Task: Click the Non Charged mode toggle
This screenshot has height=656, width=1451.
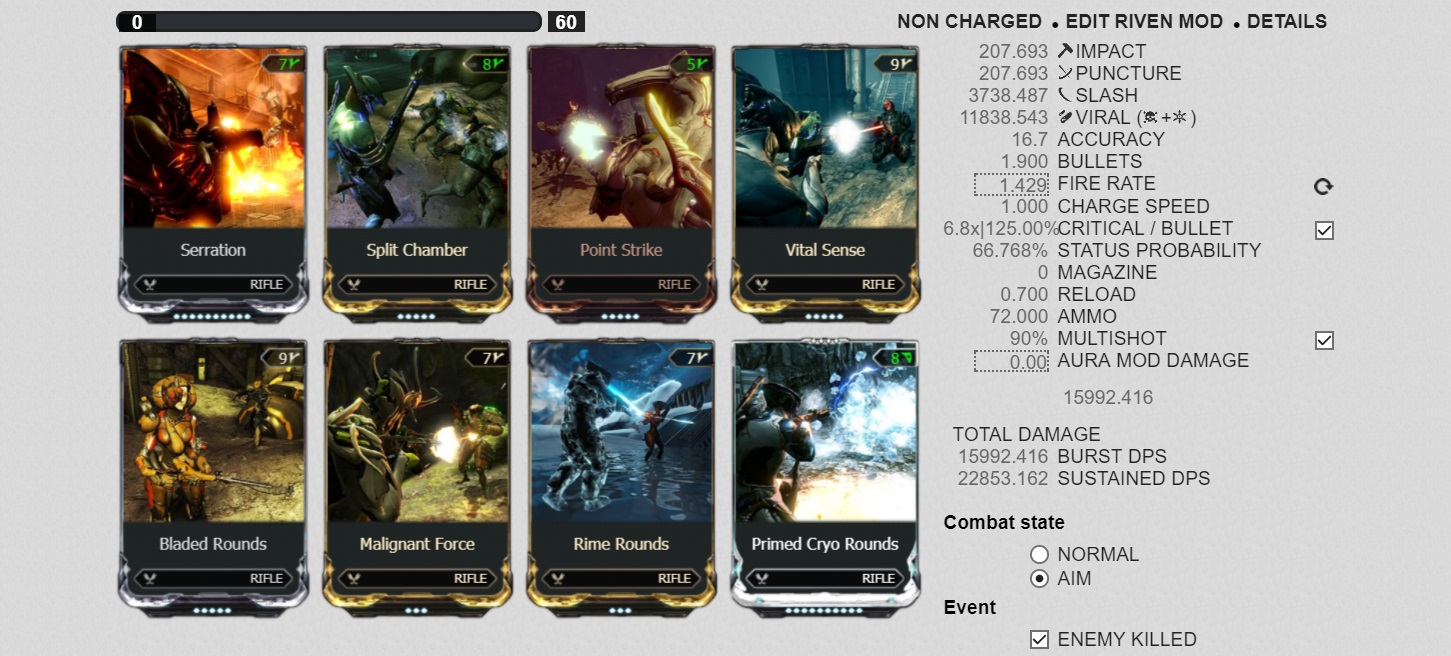Action: tap(969, 21)
